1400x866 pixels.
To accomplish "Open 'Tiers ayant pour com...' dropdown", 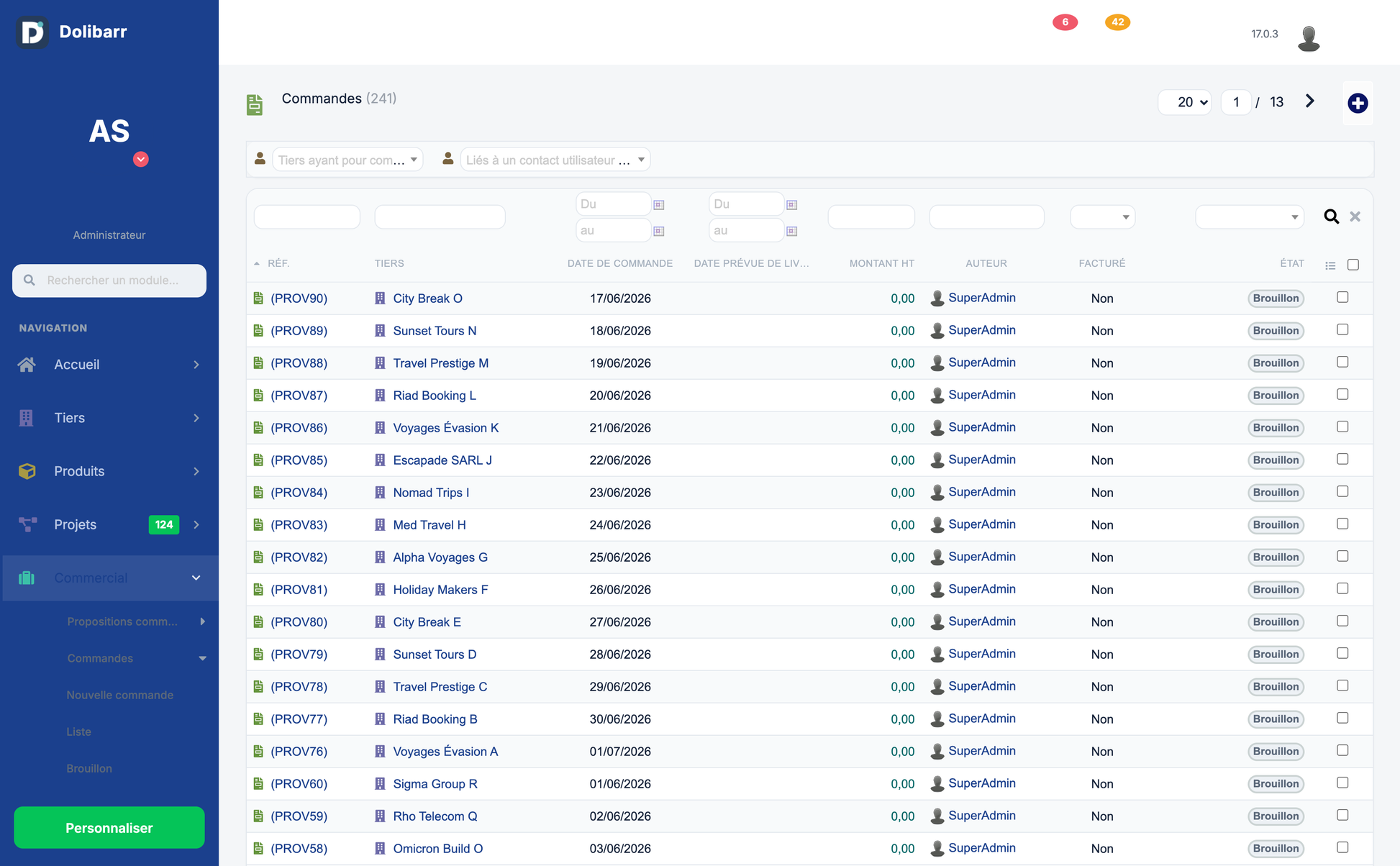I will pos(347,160).
